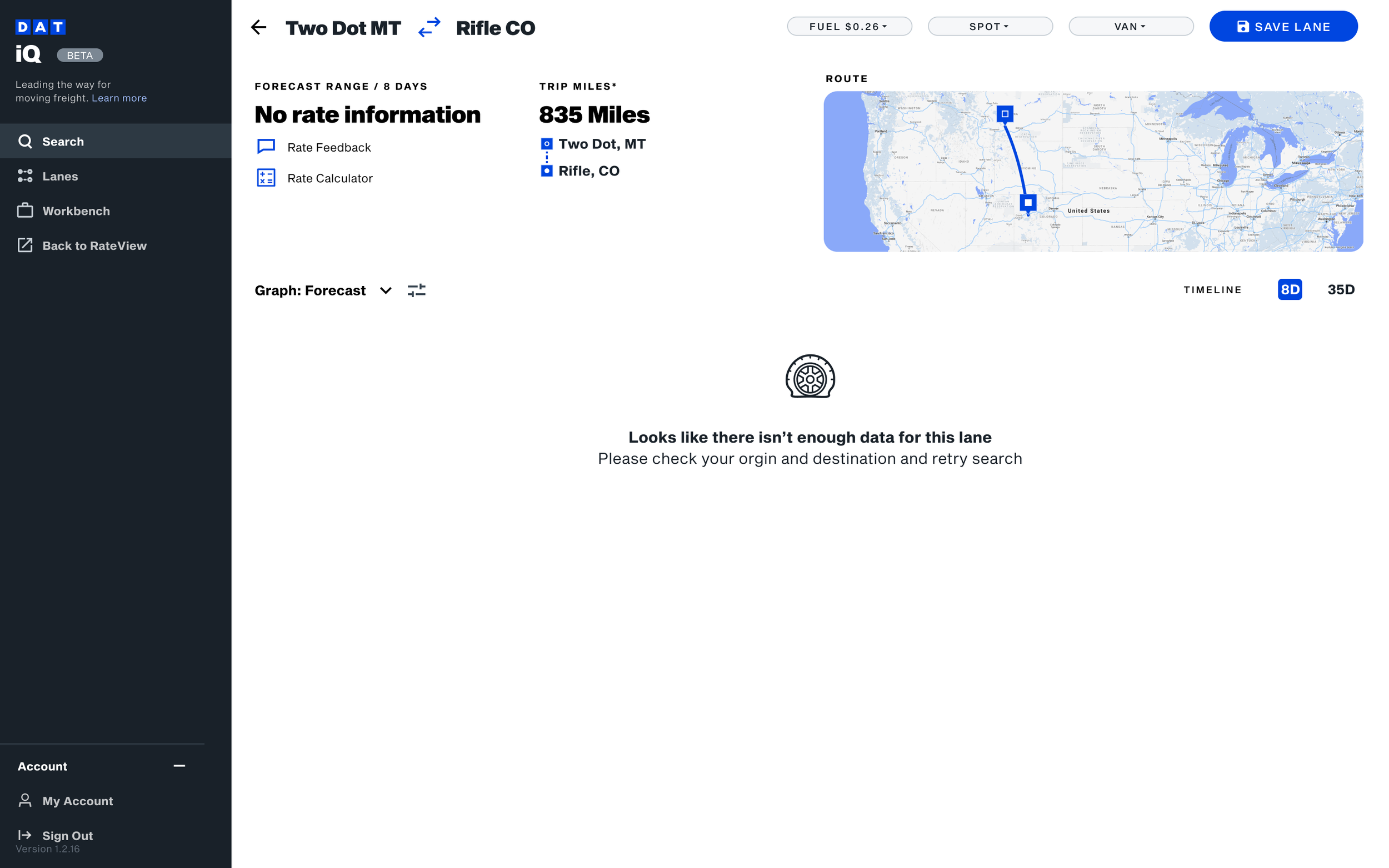Screen dimensions: 1389x868
Task: Select the Search icon in sidebar
Action: 25,141
